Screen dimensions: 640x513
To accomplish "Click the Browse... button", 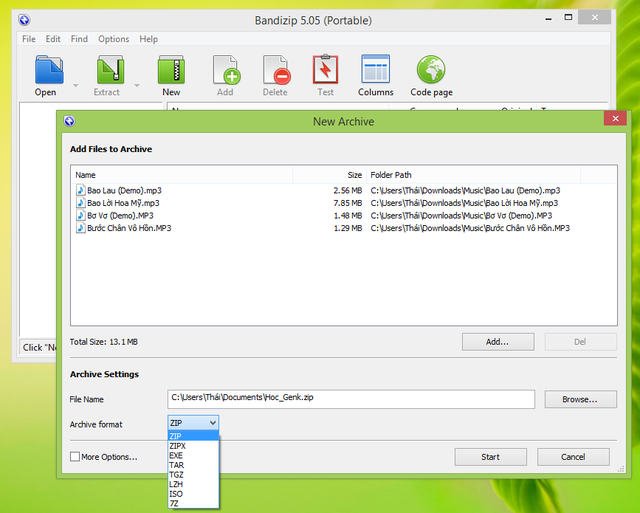I will click(x=573, y=399).
